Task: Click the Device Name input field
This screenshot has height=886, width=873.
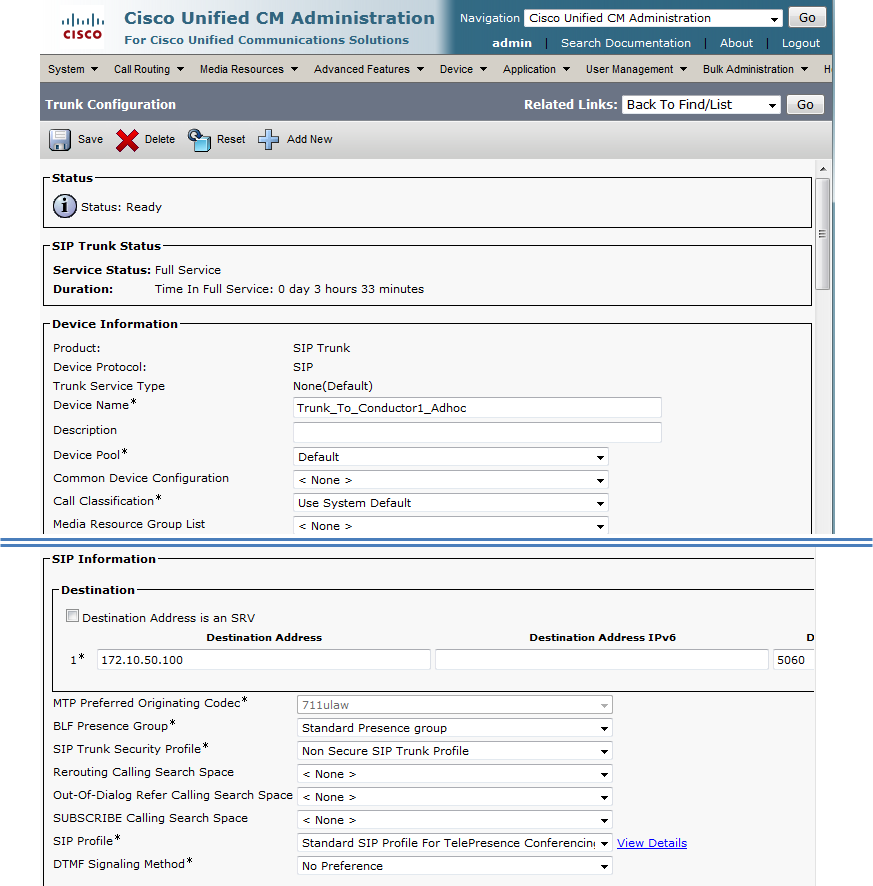Action: pyautogui.click(x=477, y=408)
